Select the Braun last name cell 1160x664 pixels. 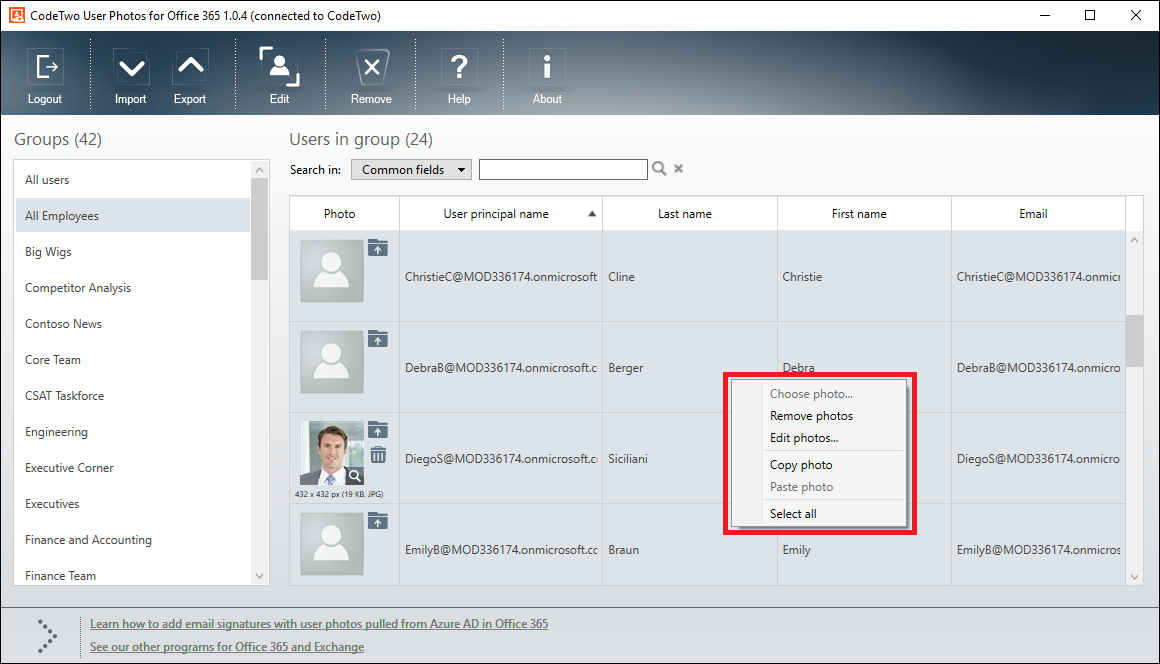(x=689, y=545)
